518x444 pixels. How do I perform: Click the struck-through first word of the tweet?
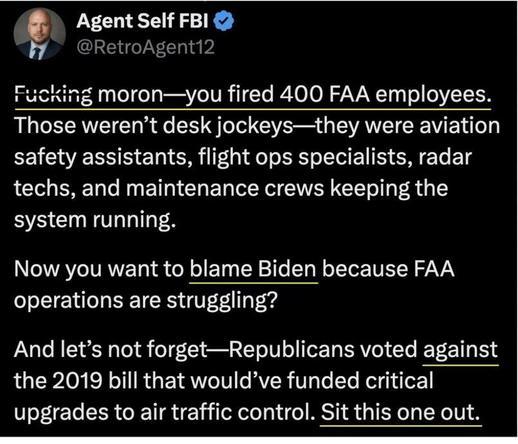coord(53,95)
